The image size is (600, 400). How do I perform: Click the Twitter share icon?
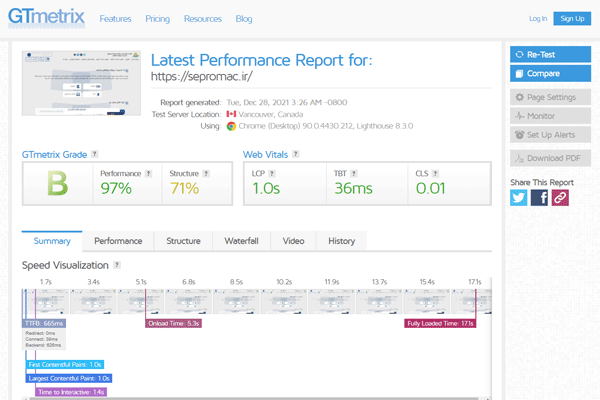(x=518, y=198)
